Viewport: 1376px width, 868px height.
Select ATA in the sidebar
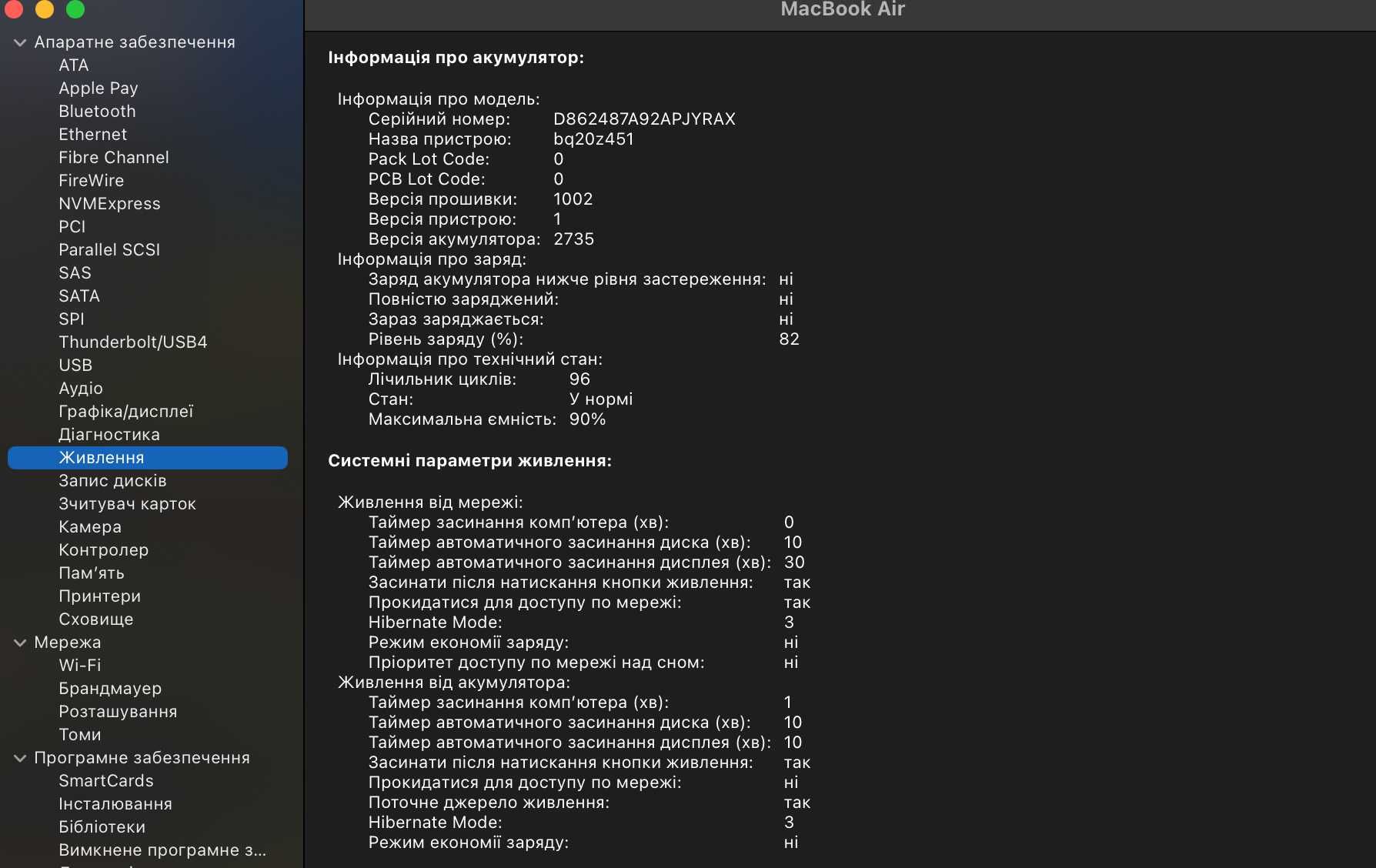click(74, 65)
